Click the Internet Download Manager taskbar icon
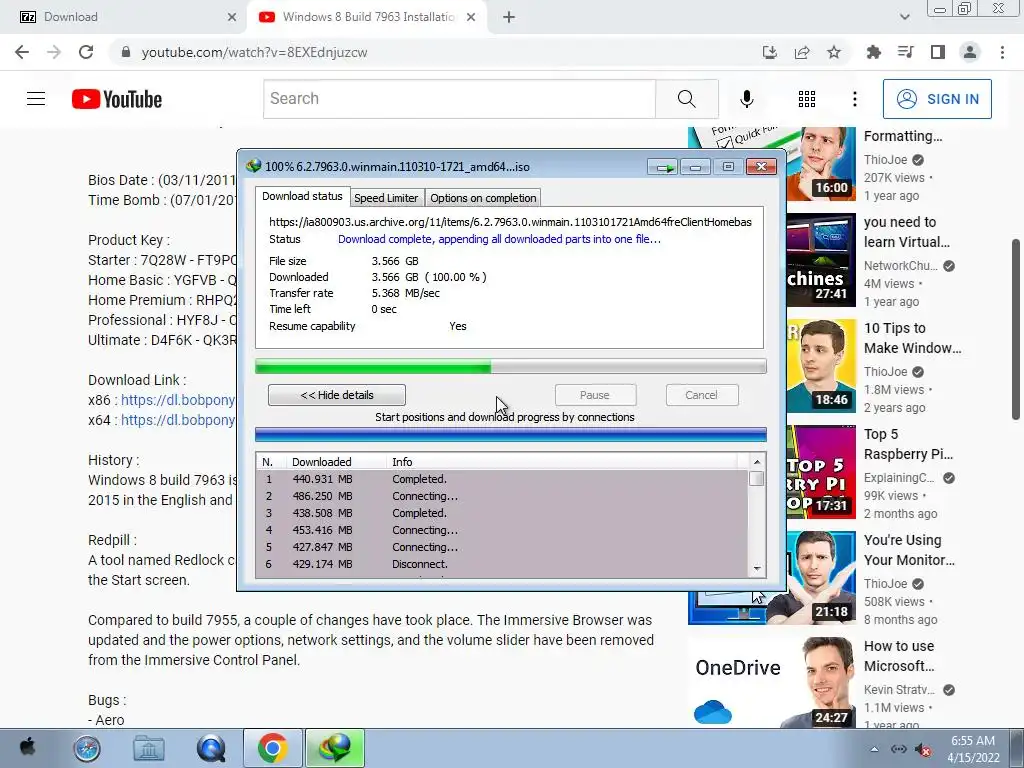The width and height of the screenshot is (1024, 768). (334, 748)
